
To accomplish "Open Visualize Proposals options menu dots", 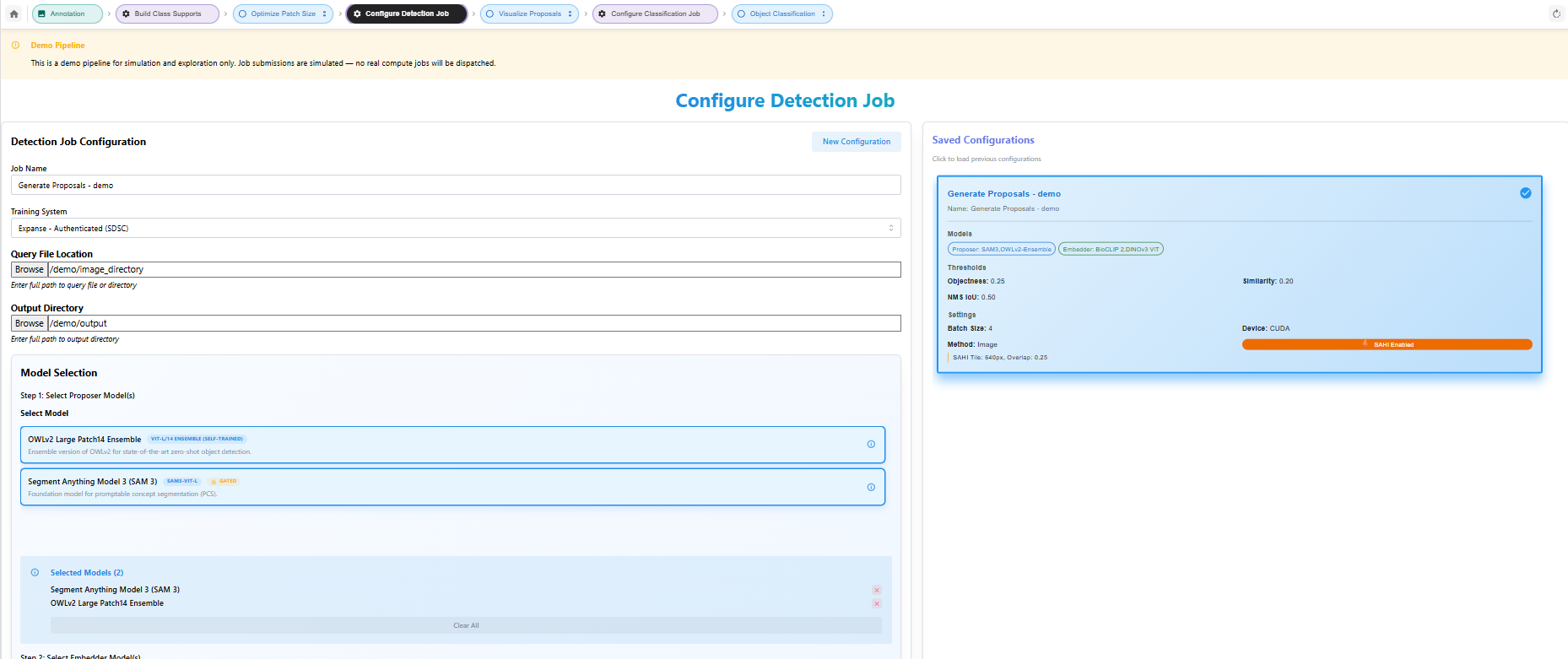I will tap(570, 14).
